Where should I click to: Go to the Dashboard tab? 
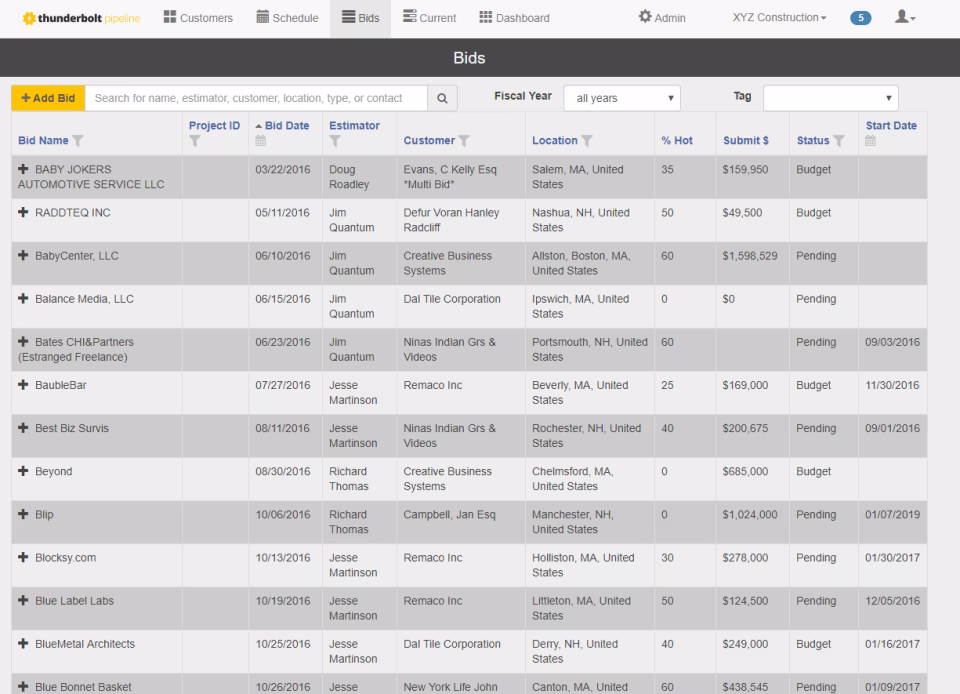[514, 18]
